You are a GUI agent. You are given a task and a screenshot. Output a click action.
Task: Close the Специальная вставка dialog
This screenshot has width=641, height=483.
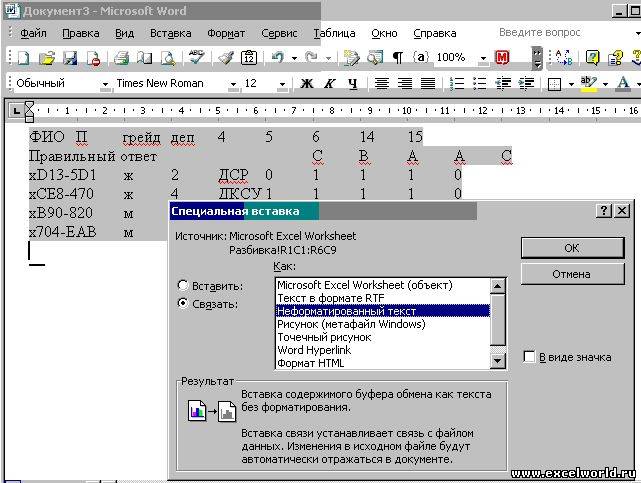click(622, 211)
